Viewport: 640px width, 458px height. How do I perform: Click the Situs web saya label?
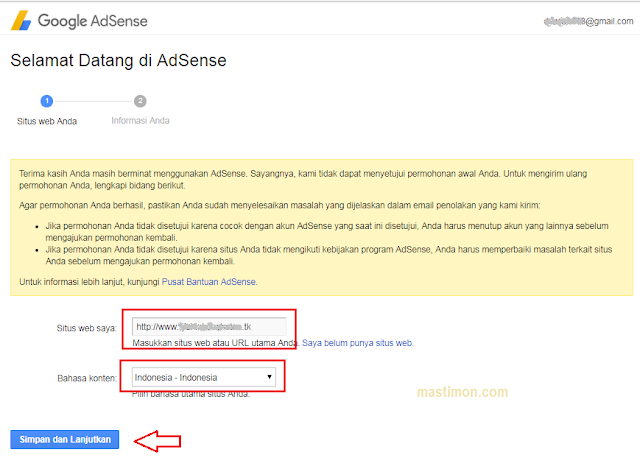(87, 328)
